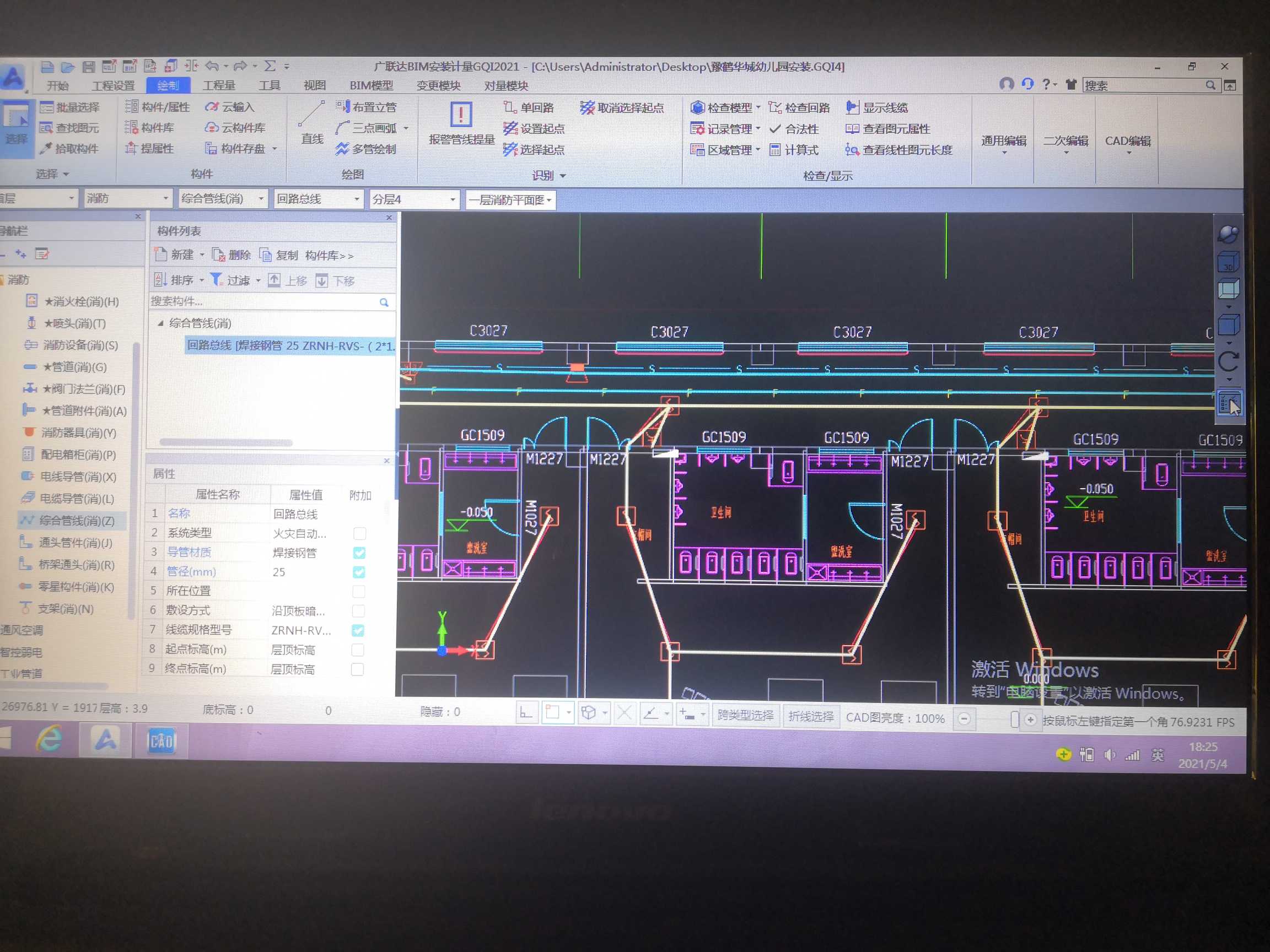Toggle the 所在位置 附加 checkbox
1270x952 pixels.
click(359, 591)
